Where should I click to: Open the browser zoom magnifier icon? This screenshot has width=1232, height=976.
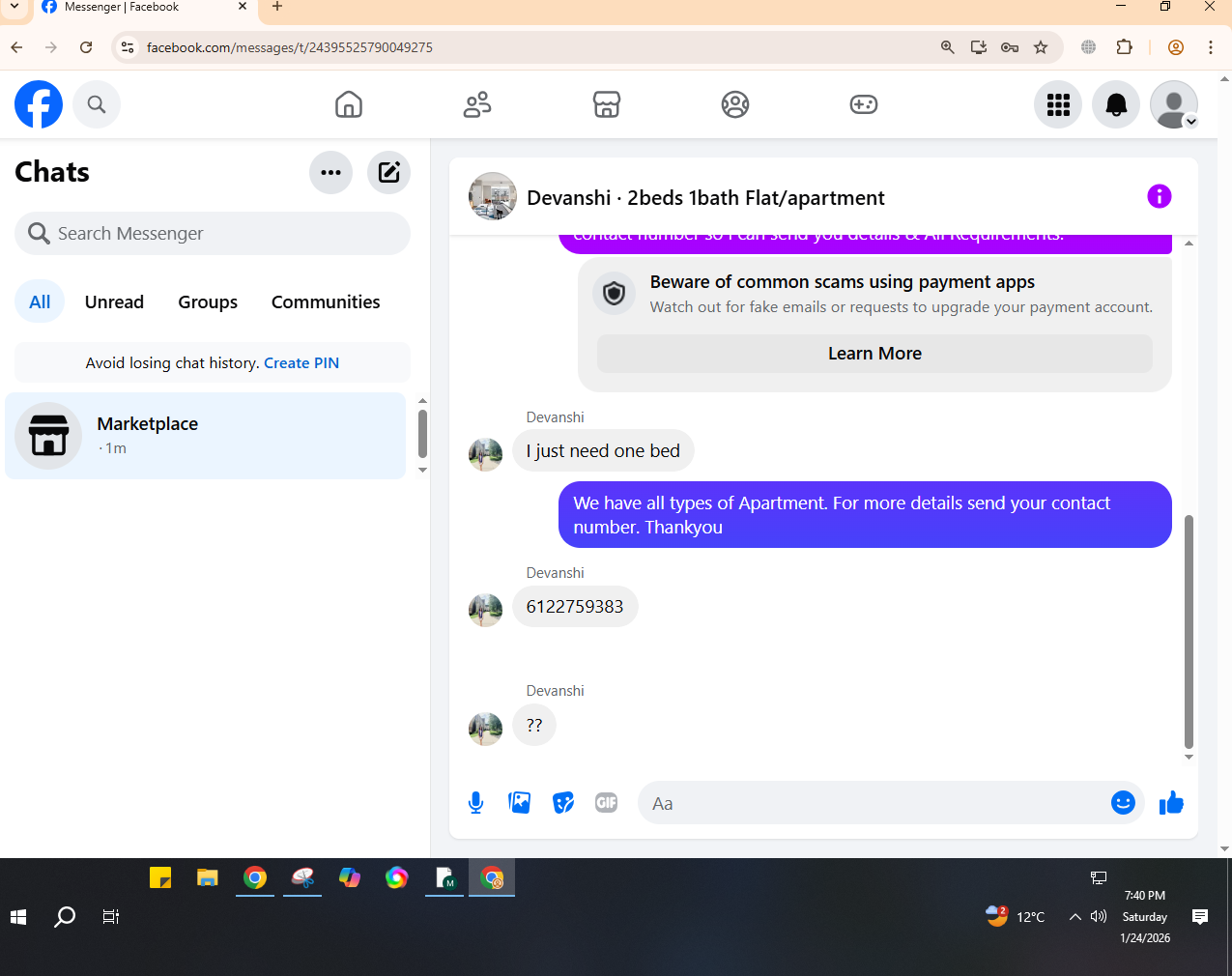coord(948,47)
